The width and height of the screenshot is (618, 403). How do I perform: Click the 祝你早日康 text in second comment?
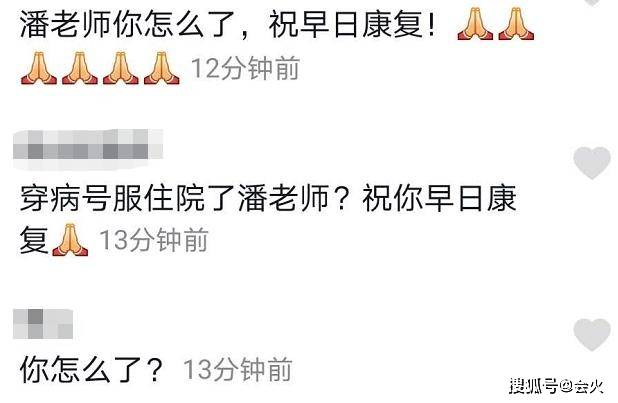click(439, 199)
